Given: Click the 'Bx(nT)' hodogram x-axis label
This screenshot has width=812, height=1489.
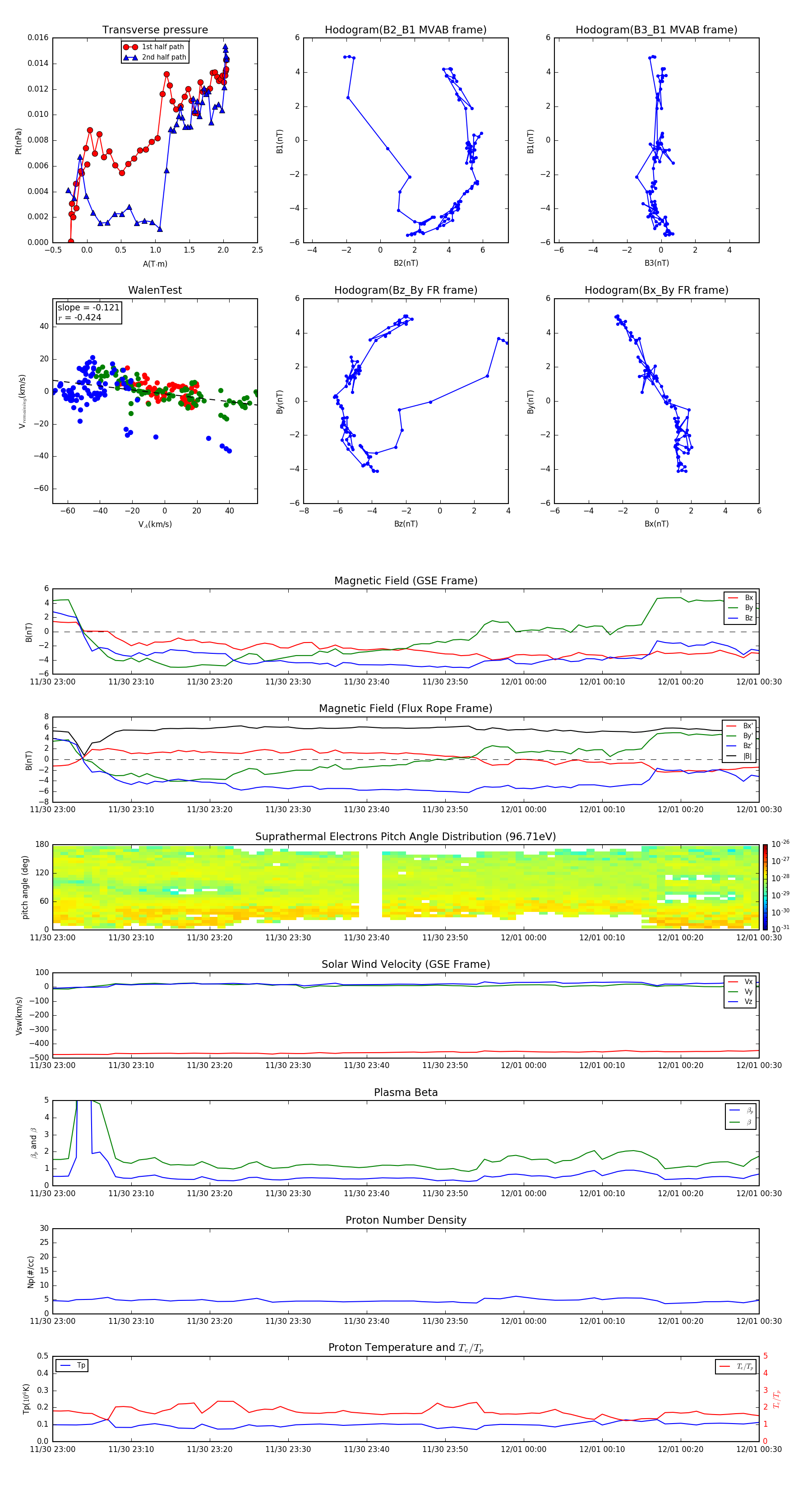Looking at the screenshot, I should 656,524.
